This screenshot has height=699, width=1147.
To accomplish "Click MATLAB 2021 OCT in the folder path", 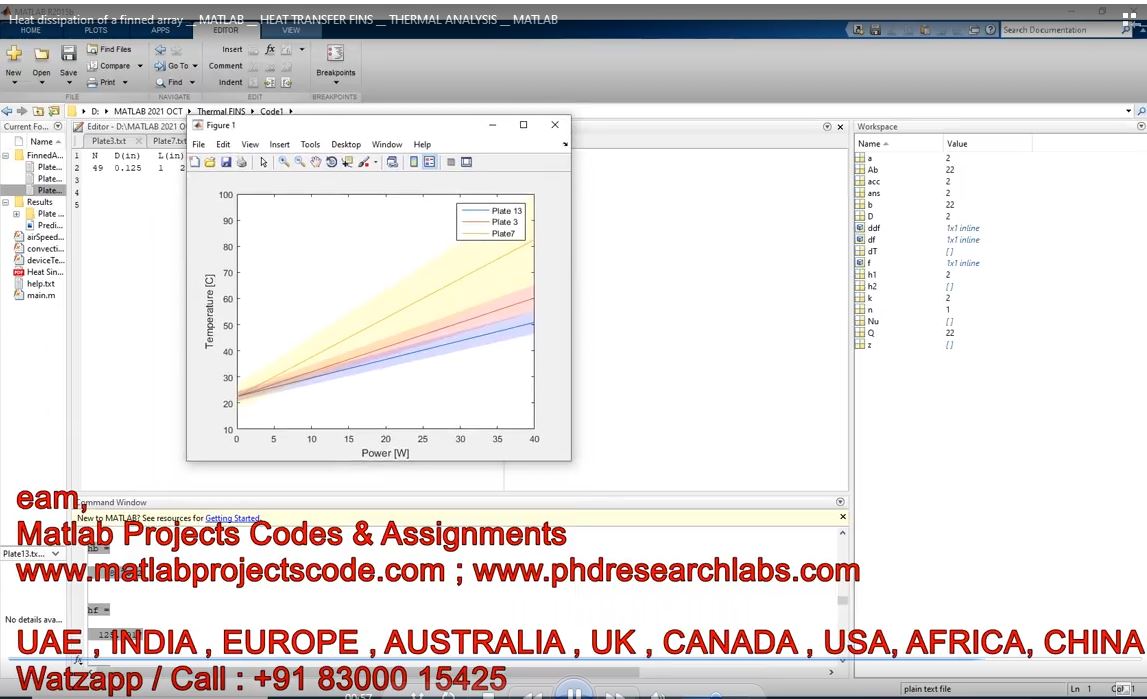I will [x=148, y=111].
